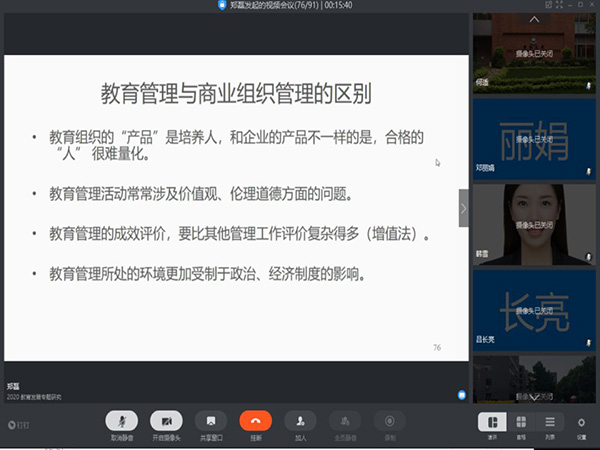Viewport: 600px width, 450px height.
Task: Click the microphone status icon on 长亮 tile
Action: tap(589, 343)
